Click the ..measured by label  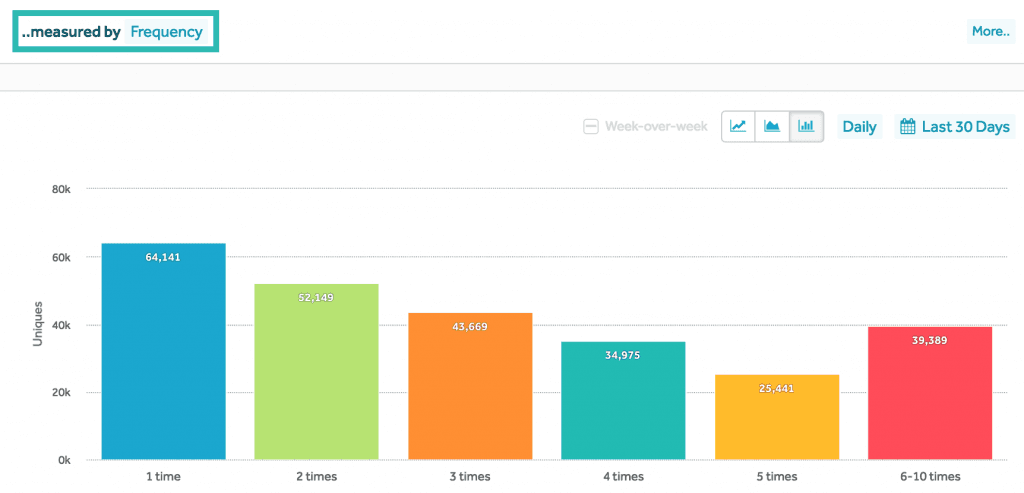coord(71,32)
